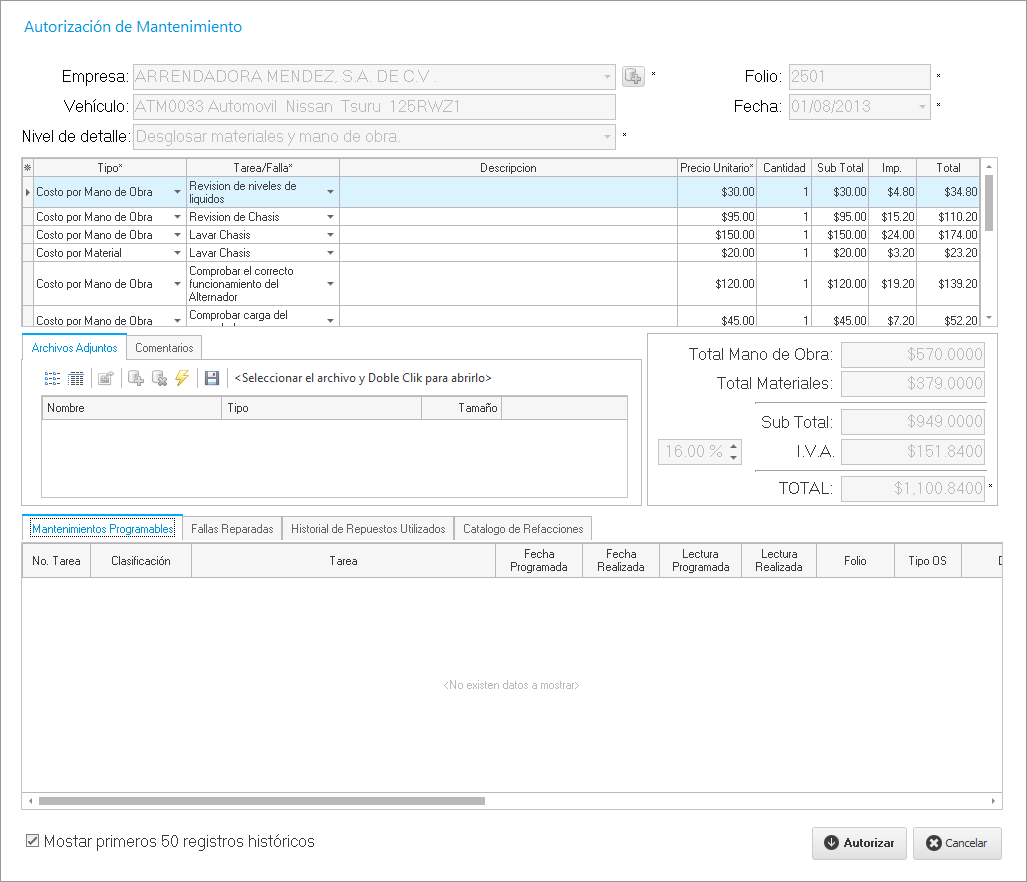
Task: Click the lightning bolt icon in attachments
Action: coord(182,378)
